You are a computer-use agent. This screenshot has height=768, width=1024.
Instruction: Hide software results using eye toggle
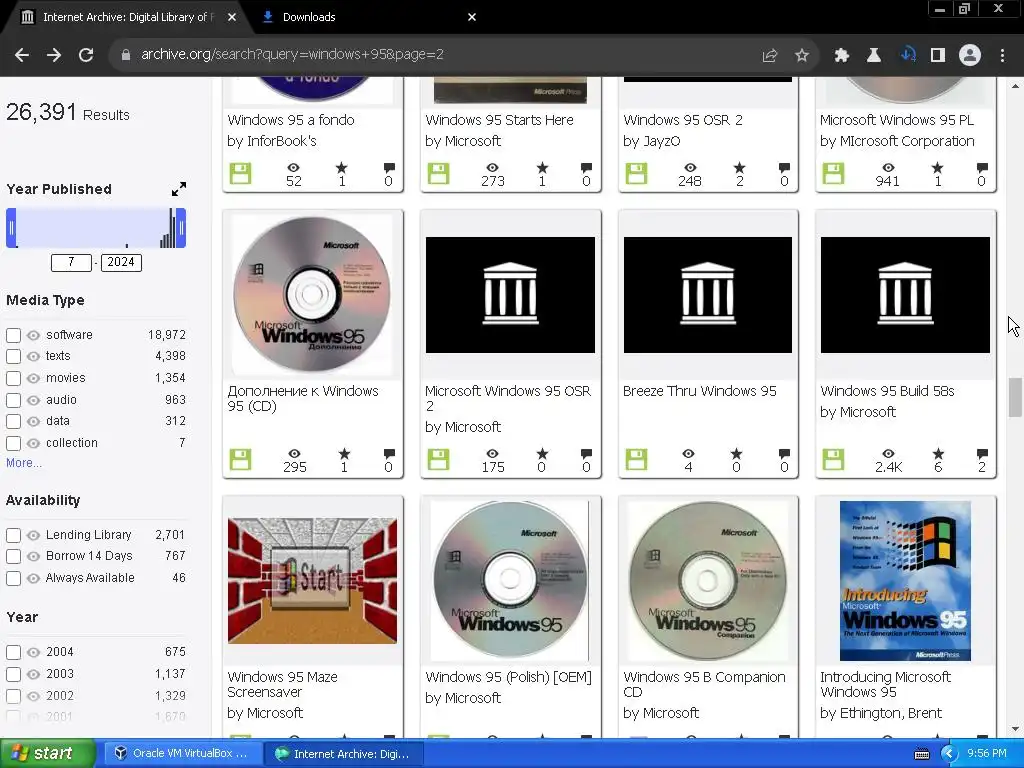tap(33, 336)
